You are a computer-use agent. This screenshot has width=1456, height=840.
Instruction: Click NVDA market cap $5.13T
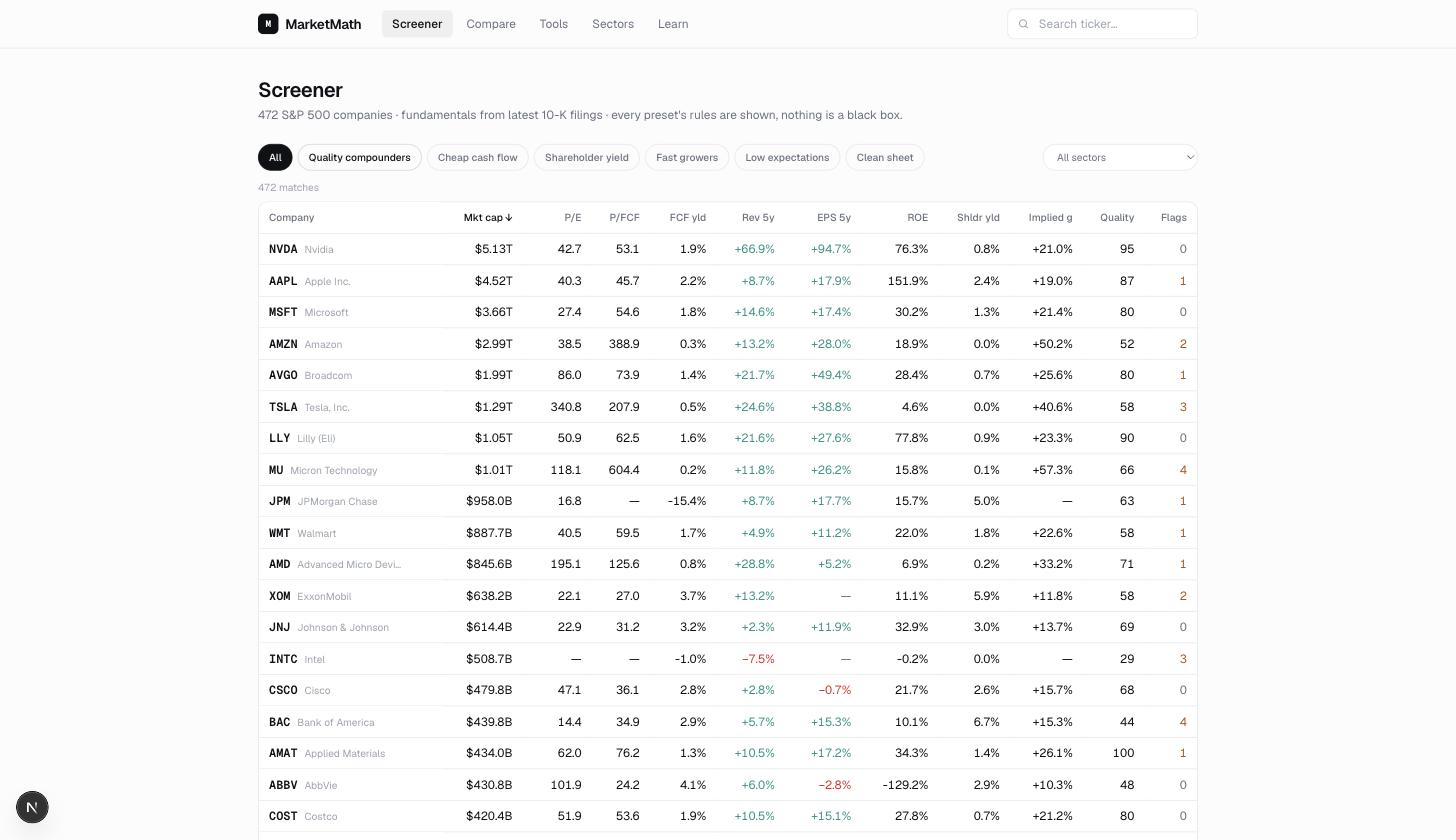tap(494, 249)
